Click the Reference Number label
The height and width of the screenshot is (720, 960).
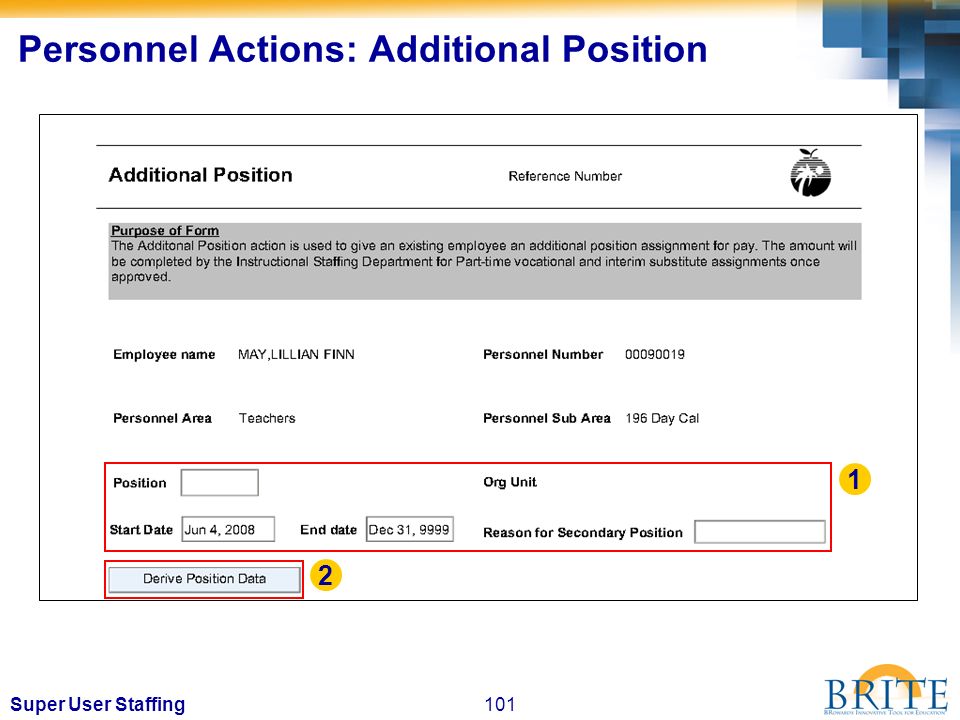click(564, 176)
